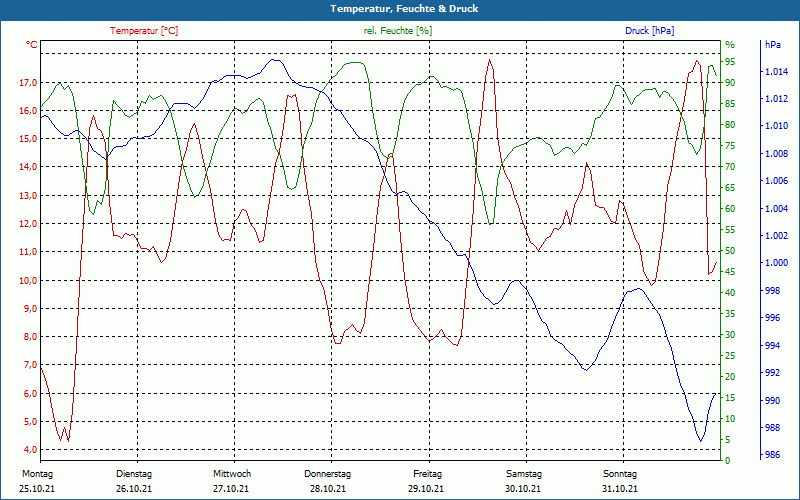
Task: Click the '85' humidity axis value
Action: 730,104
